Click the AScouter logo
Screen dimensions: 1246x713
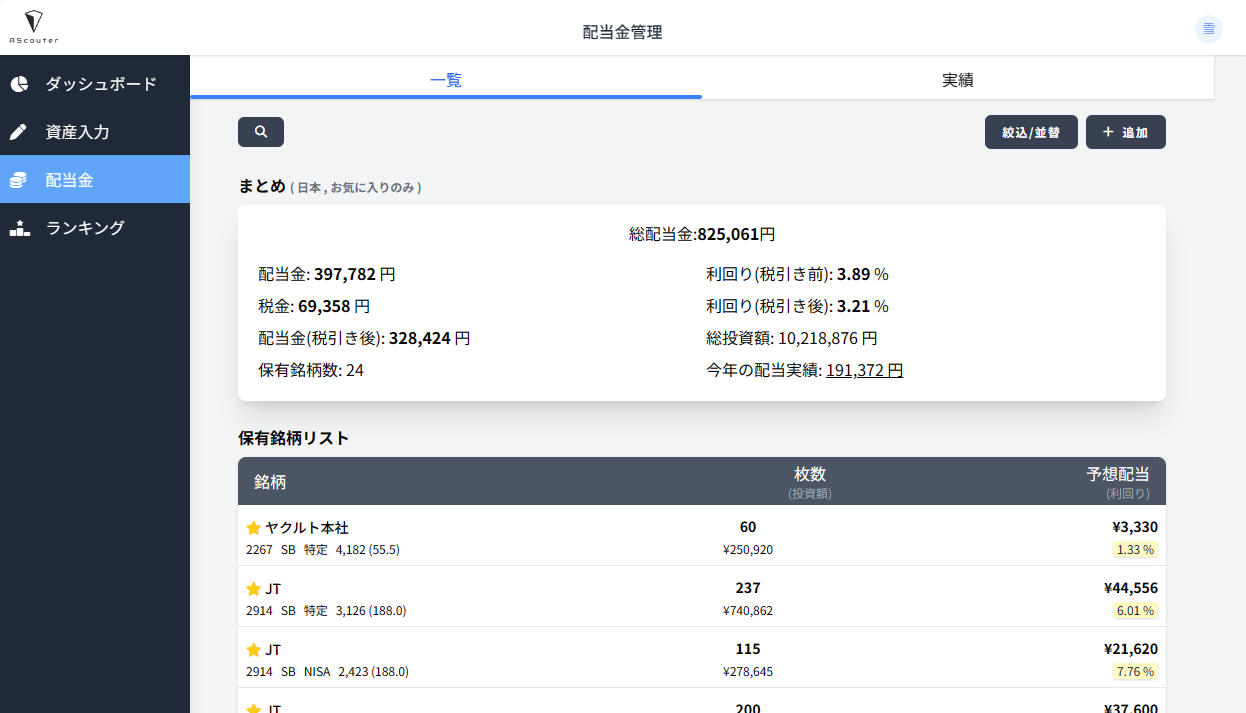click(34, 27)
